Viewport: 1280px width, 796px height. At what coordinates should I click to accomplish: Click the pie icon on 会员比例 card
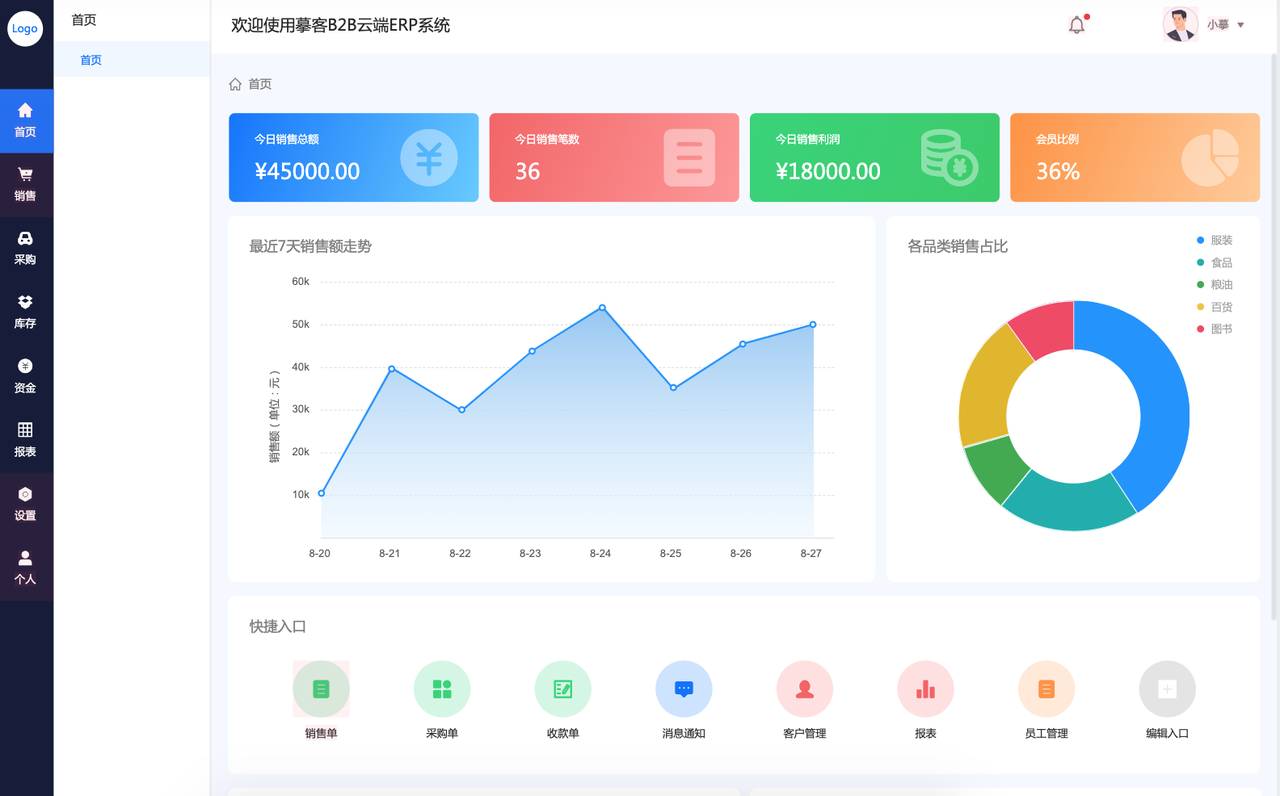point(1210,158)
